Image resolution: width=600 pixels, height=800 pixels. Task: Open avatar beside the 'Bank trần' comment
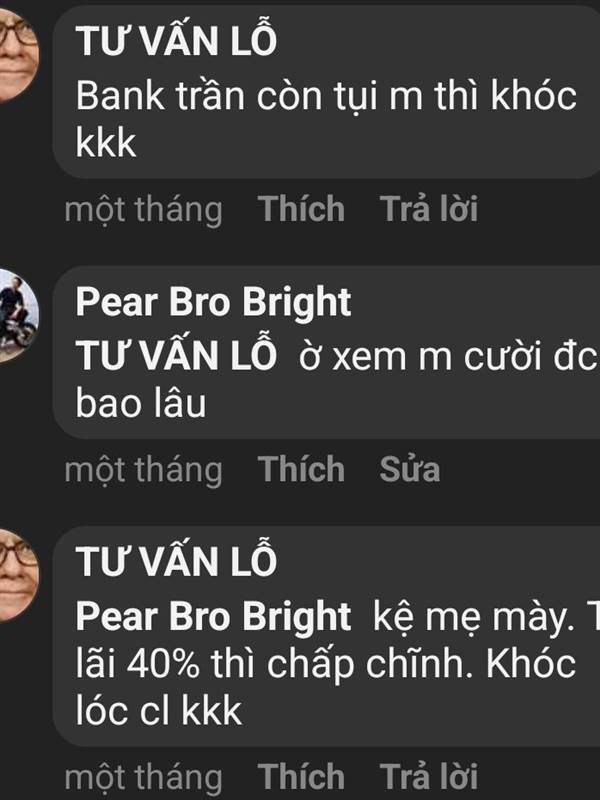(17, 55)
